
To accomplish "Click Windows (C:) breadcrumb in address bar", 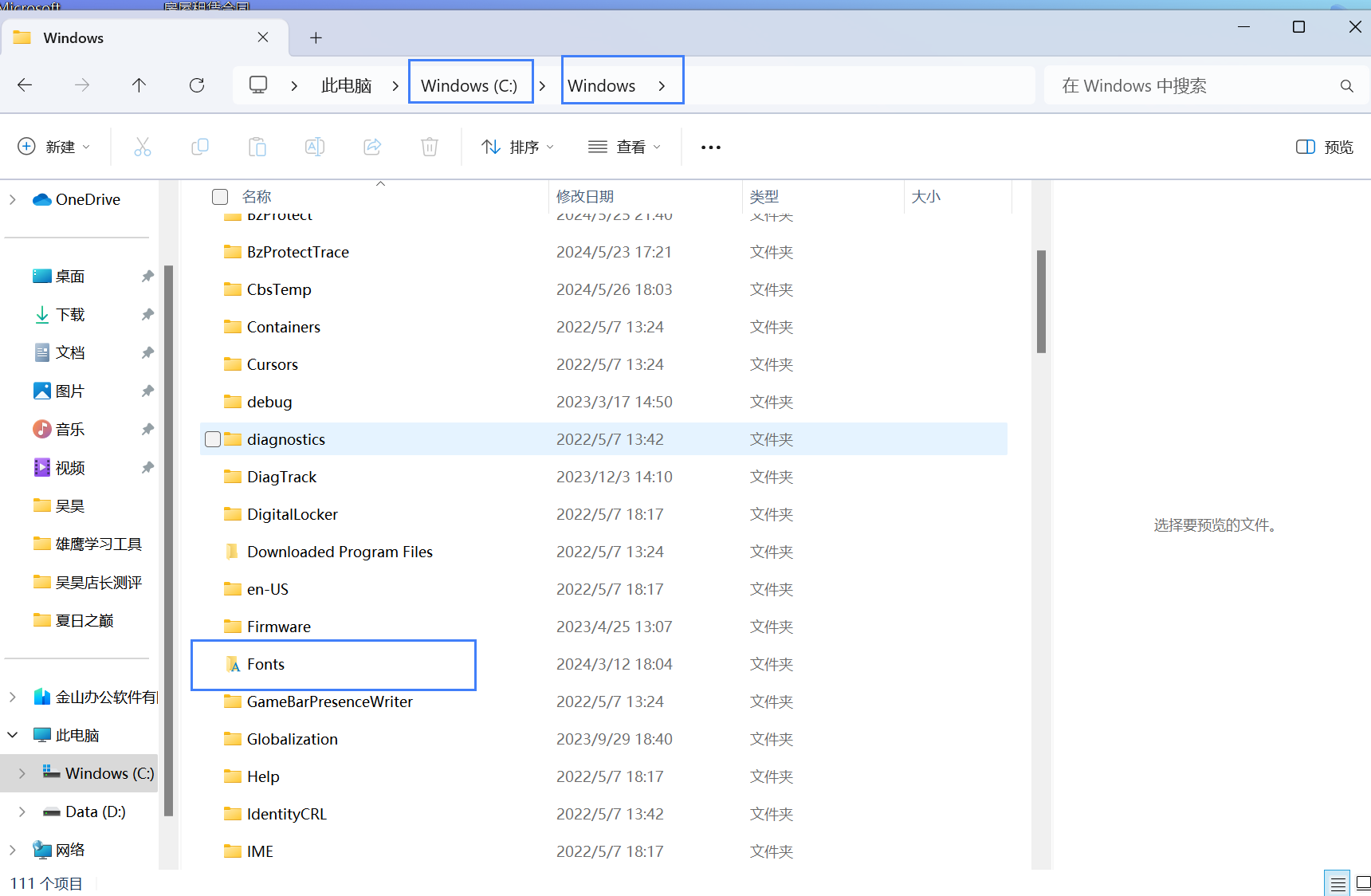I will pos(469,86).
